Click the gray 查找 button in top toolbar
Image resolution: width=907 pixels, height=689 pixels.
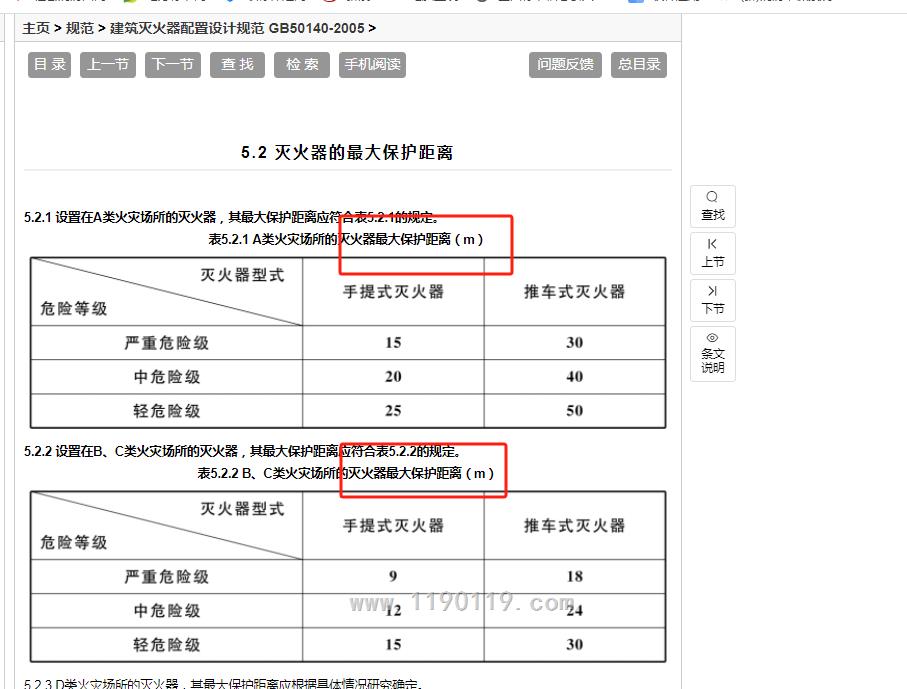coord(237,65)
